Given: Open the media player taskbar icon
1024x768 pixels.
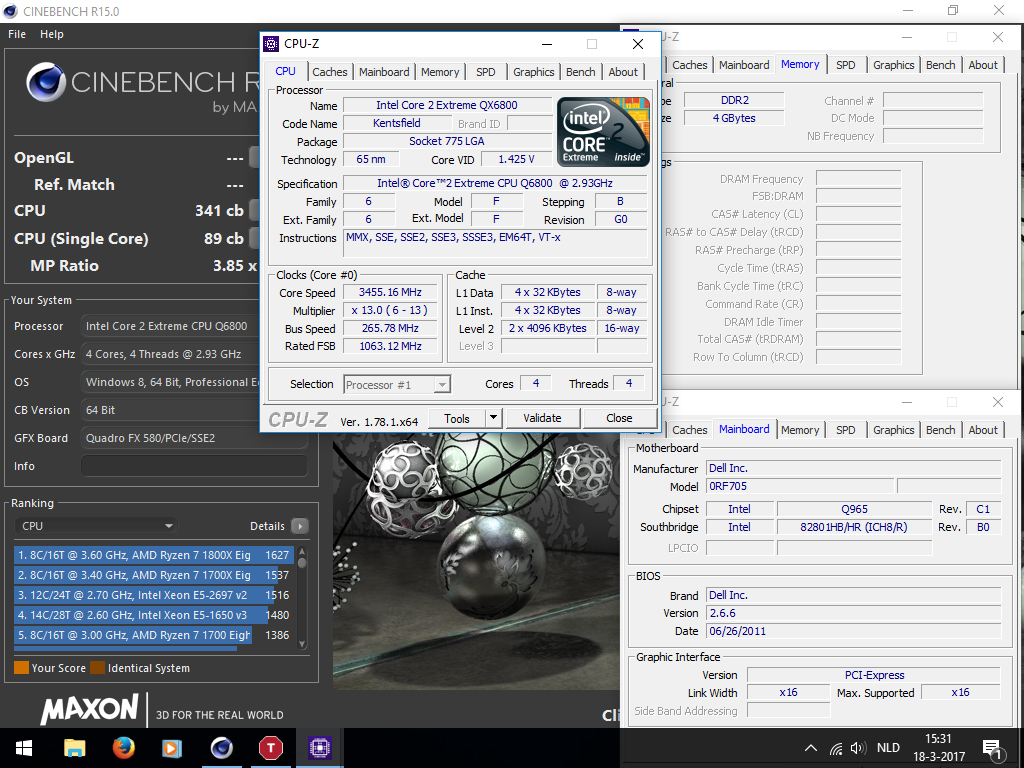Looking at the screenshot, I should click(x=172, y=748).
